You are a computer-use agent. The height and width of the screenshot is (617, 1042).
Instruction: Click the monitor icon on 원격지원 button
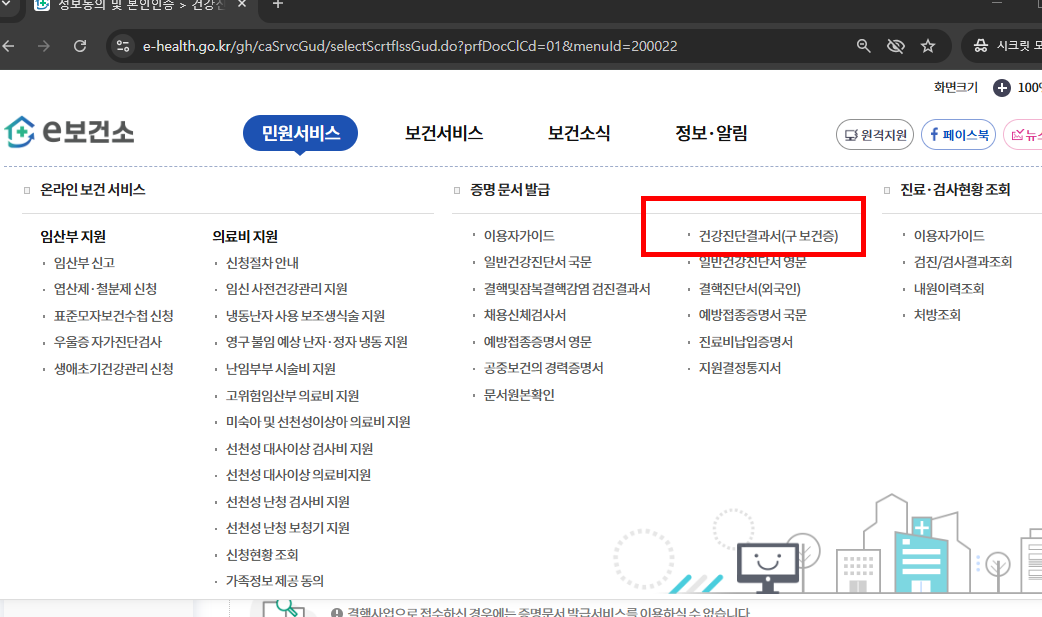click(851, 134)
